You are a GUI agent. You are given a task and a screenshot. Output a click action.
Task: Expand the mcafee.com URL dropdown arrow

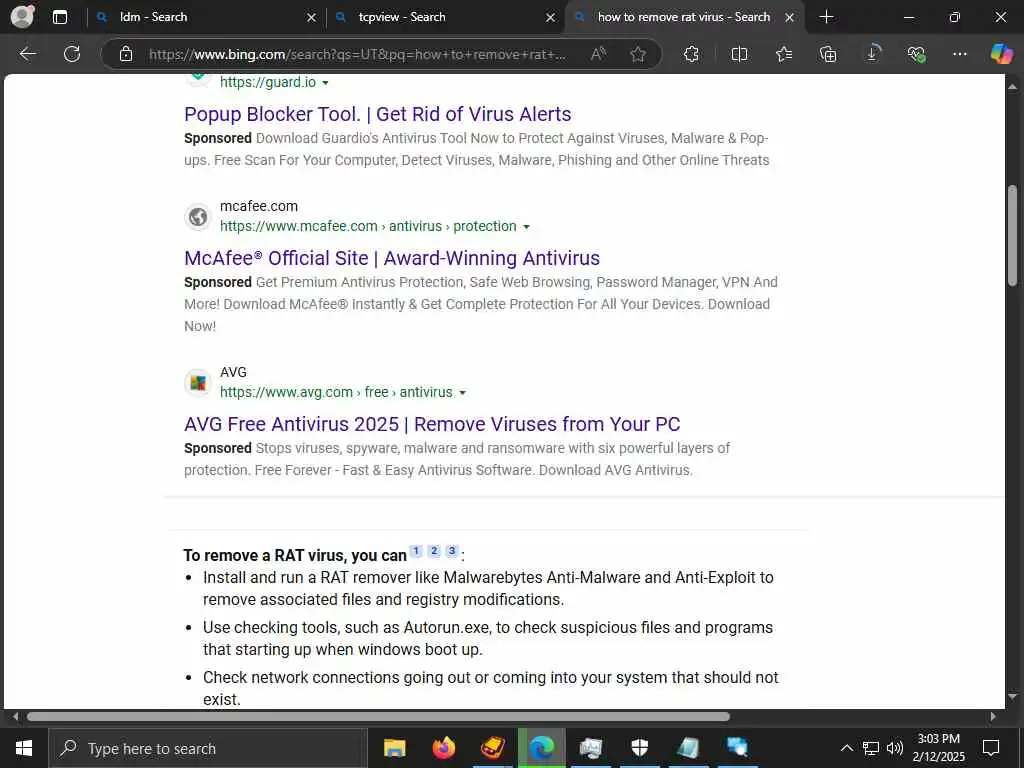(x=526, y=227)
